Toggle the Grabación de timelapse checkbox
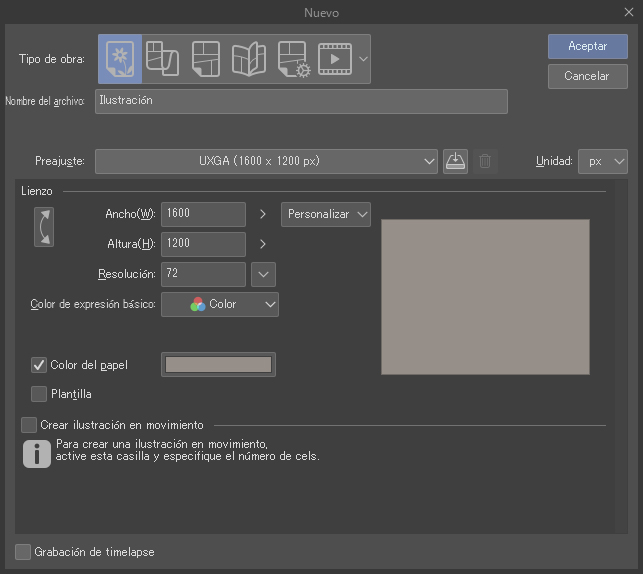Image resolution: width=643 pixels, height=574 pixels. coord(23,552)
